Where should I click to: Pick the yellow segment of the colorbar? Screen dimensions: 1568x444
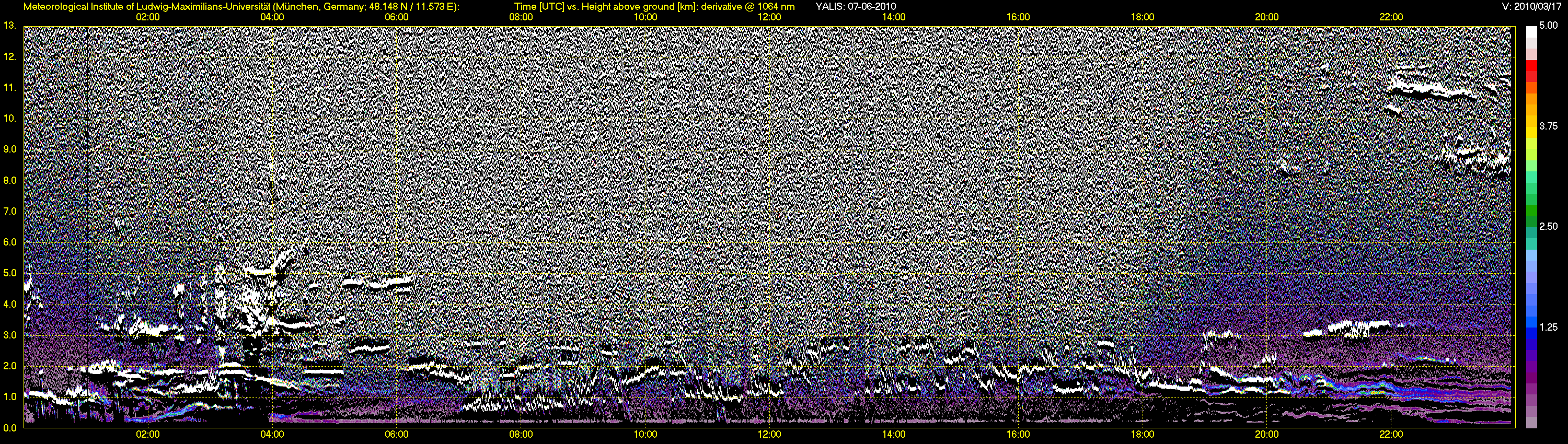coord(1531,132)
